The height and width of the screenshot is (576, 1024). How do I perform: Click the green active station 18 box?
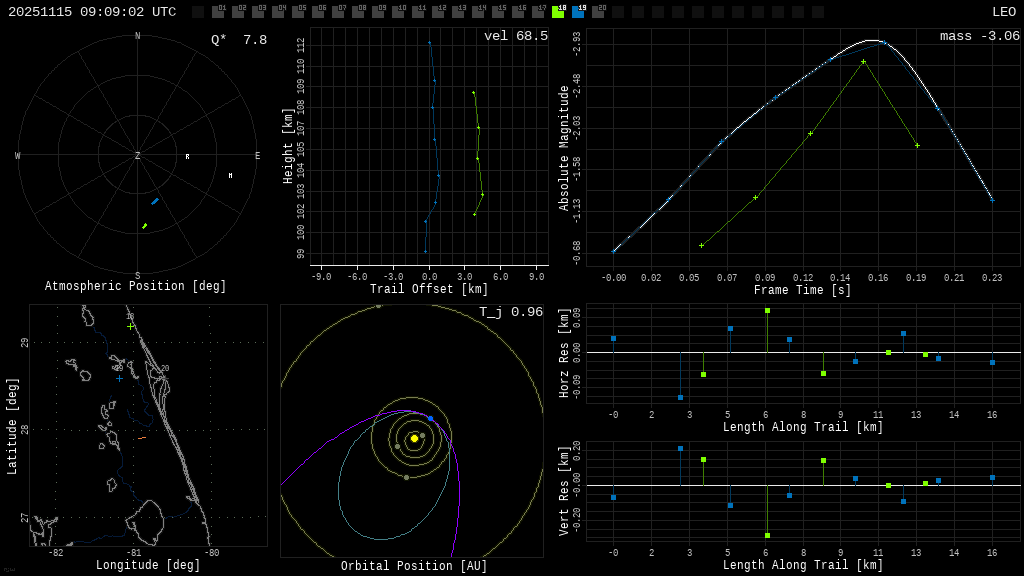click(558, 11)
